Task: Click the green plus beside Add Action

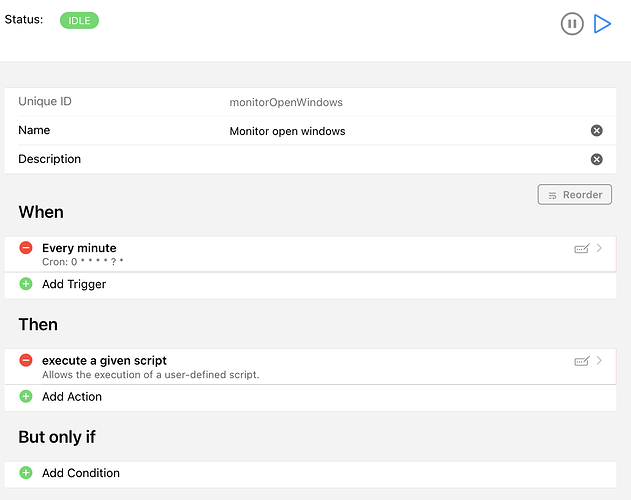Action: point(26,397)
